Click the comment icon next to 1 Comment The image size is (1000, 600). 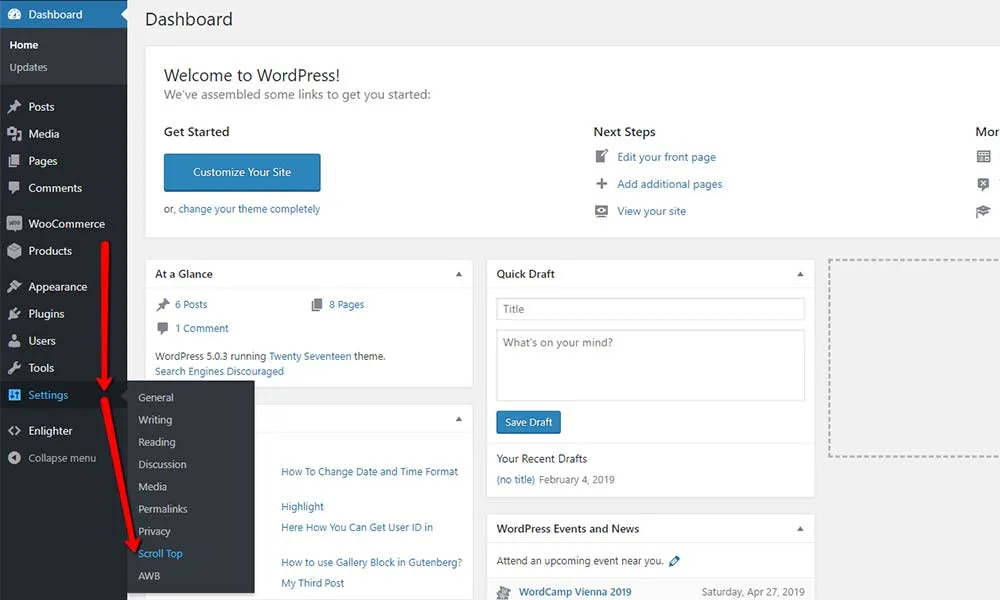pyautogui.click(x=163, y=328)
